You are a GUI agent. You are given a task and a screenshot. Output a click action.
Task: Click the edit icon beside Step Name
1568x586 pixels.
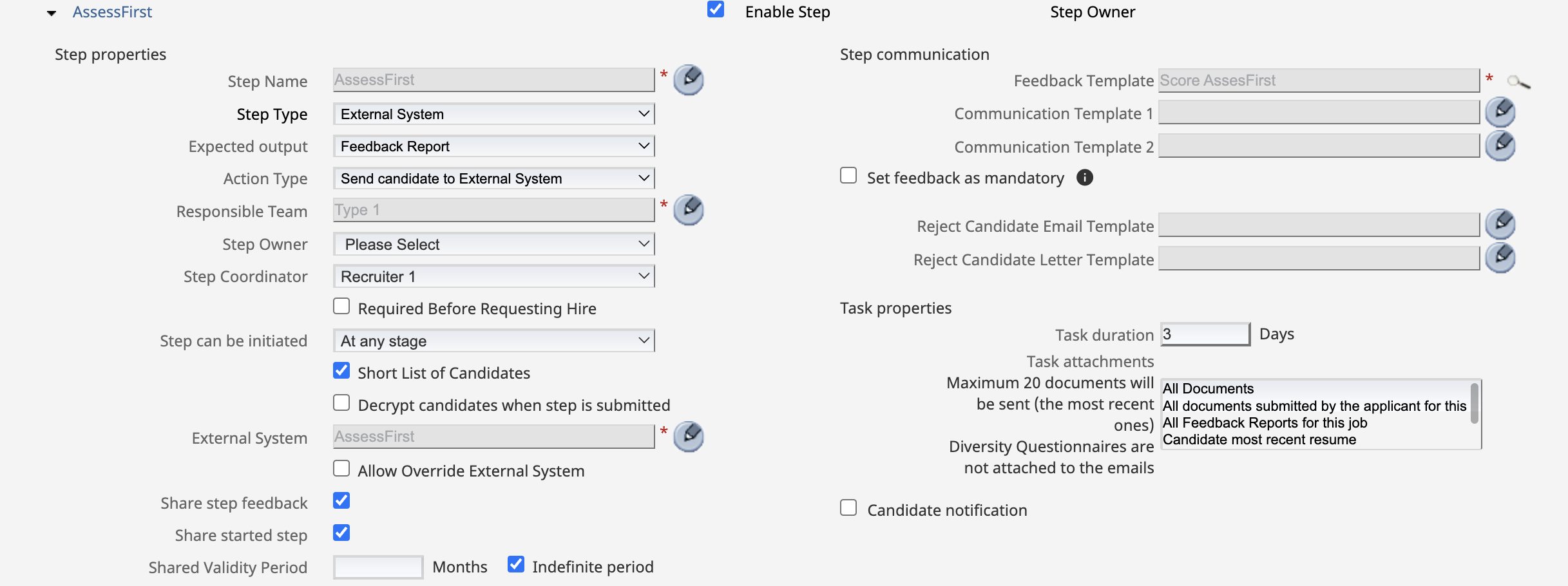(x=688, y=80)
